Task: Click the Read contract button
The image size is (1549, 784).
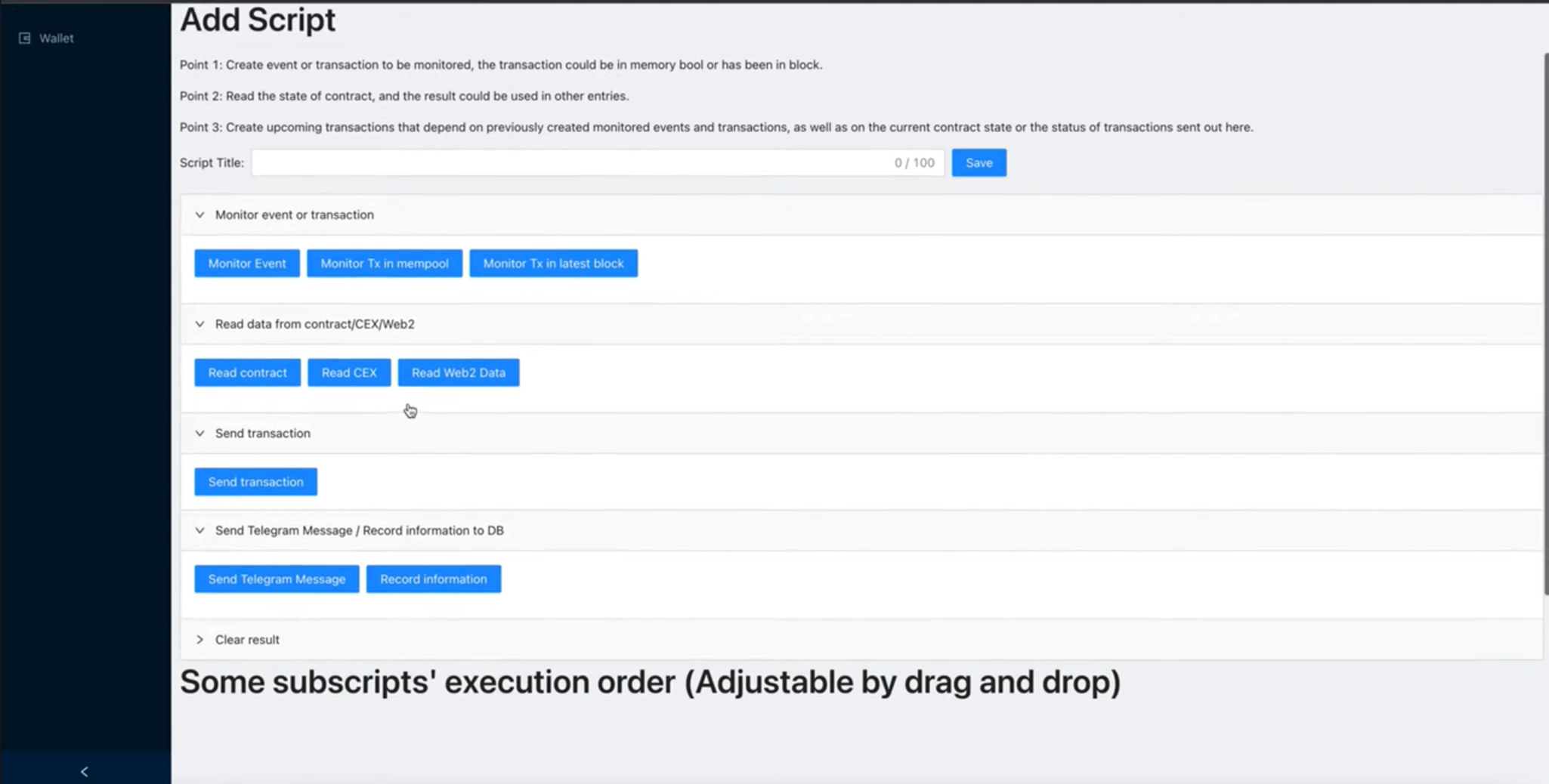Action: click(247, 372)
